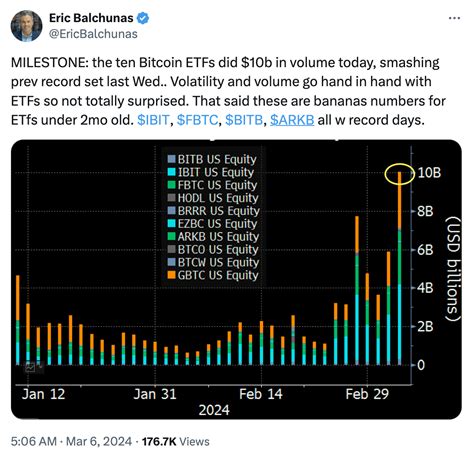Click the small chart icon near zero axis
Image resolution: width=474 pixels, height=457 pixels.
(x=30, y=368)
